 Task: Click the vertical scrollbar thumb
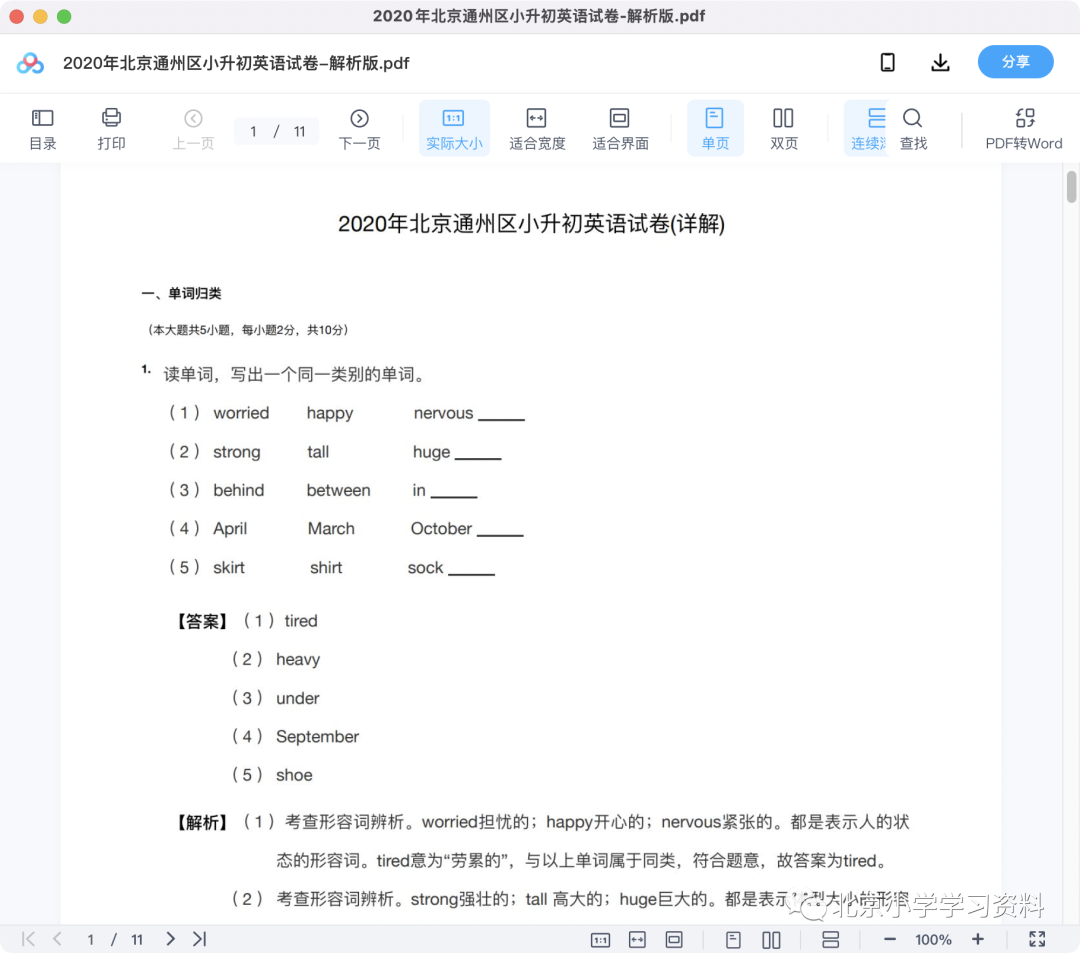[x=1071, y=187]
